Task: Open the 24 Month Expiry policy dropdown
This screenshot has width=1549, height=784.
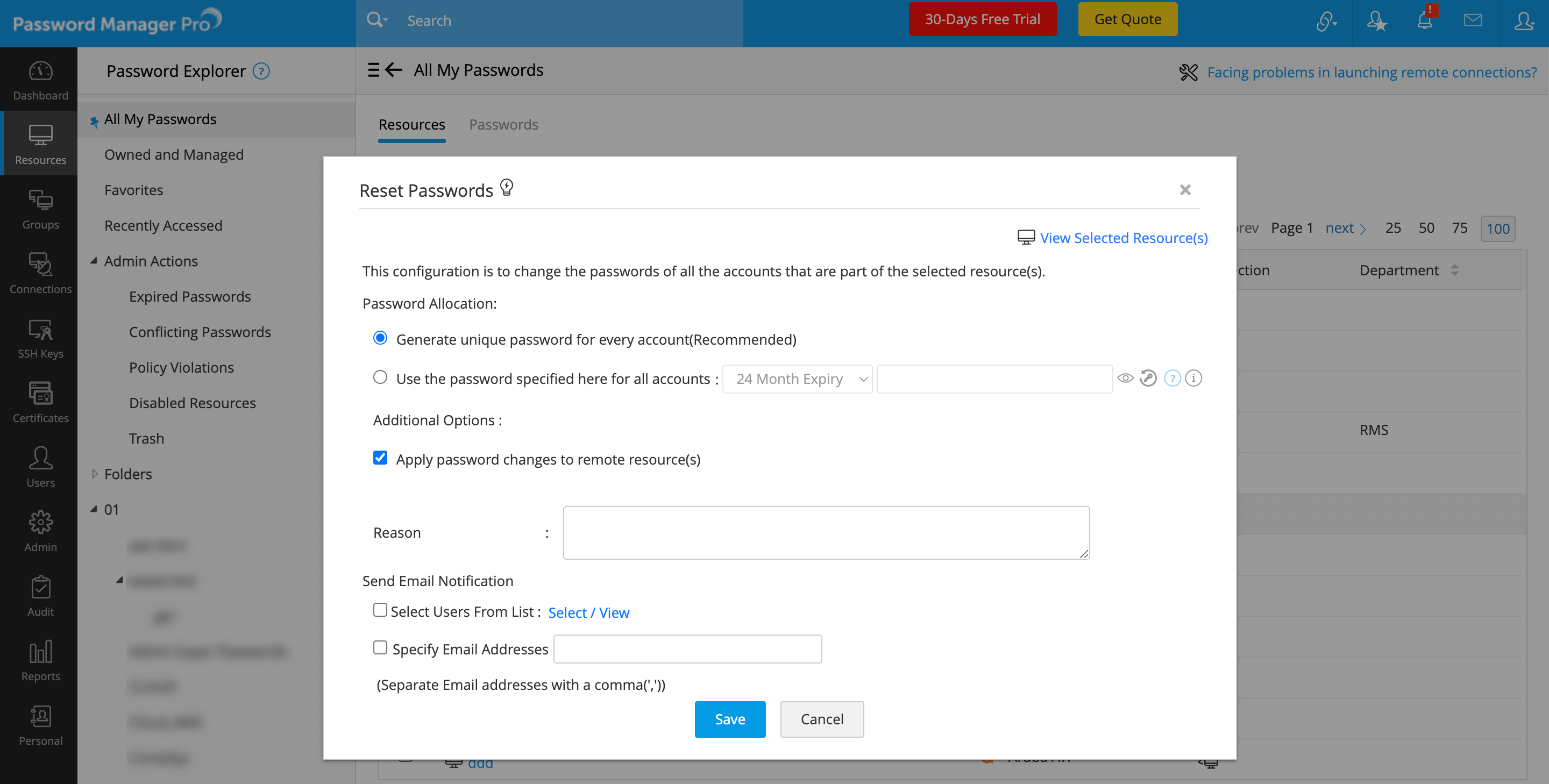Action: (x=797, y=379)
